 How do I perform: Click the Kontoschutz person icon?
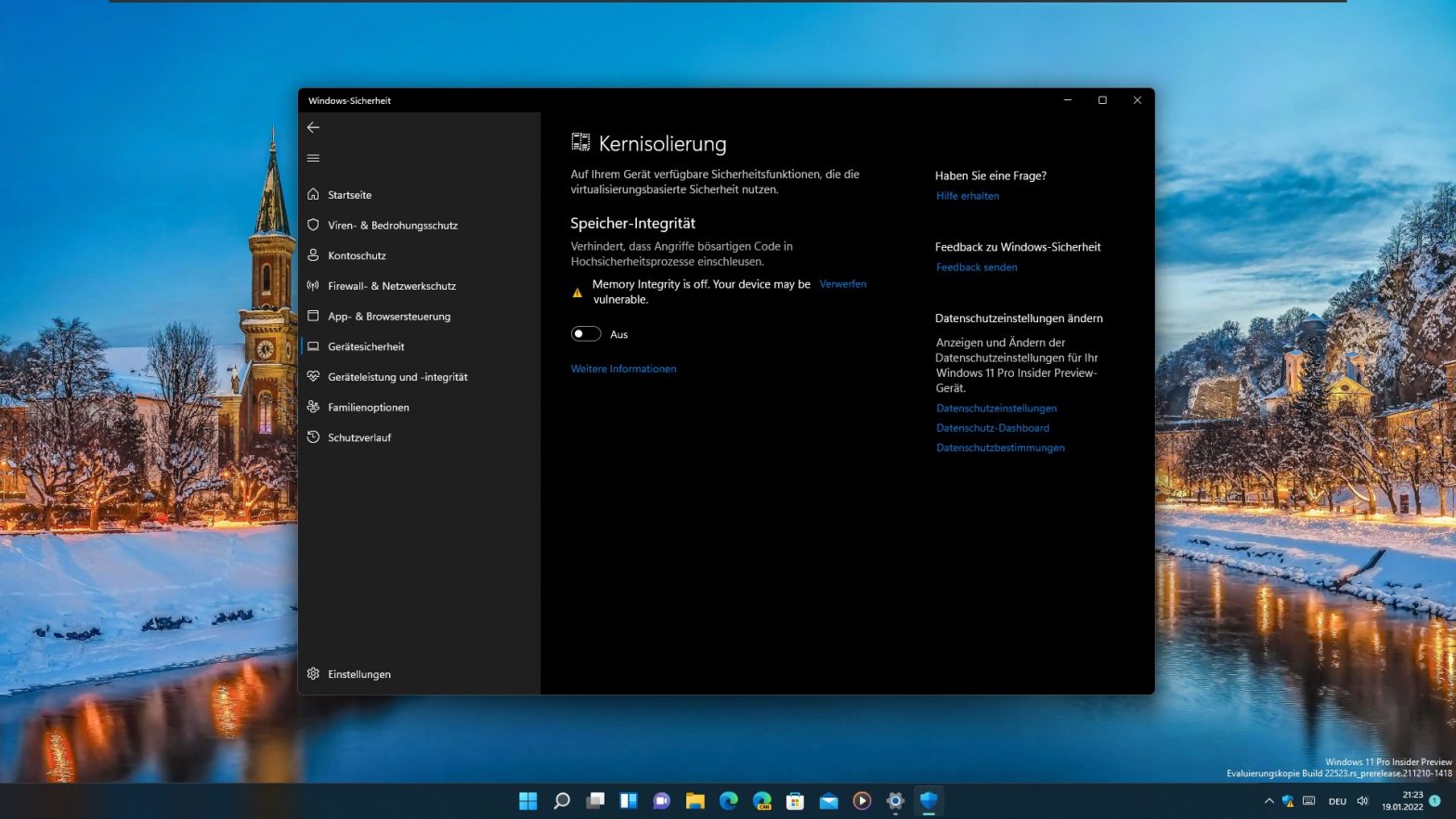click(x=313, y=254)
